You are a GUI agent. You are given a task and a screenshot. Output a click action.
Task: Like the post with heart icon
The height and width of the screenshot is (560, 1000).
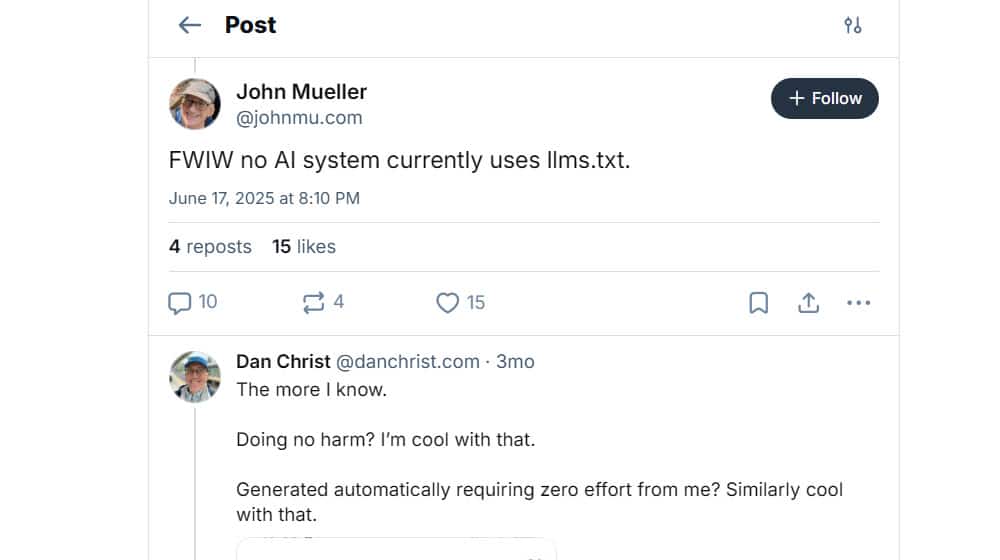coord(448,302)
